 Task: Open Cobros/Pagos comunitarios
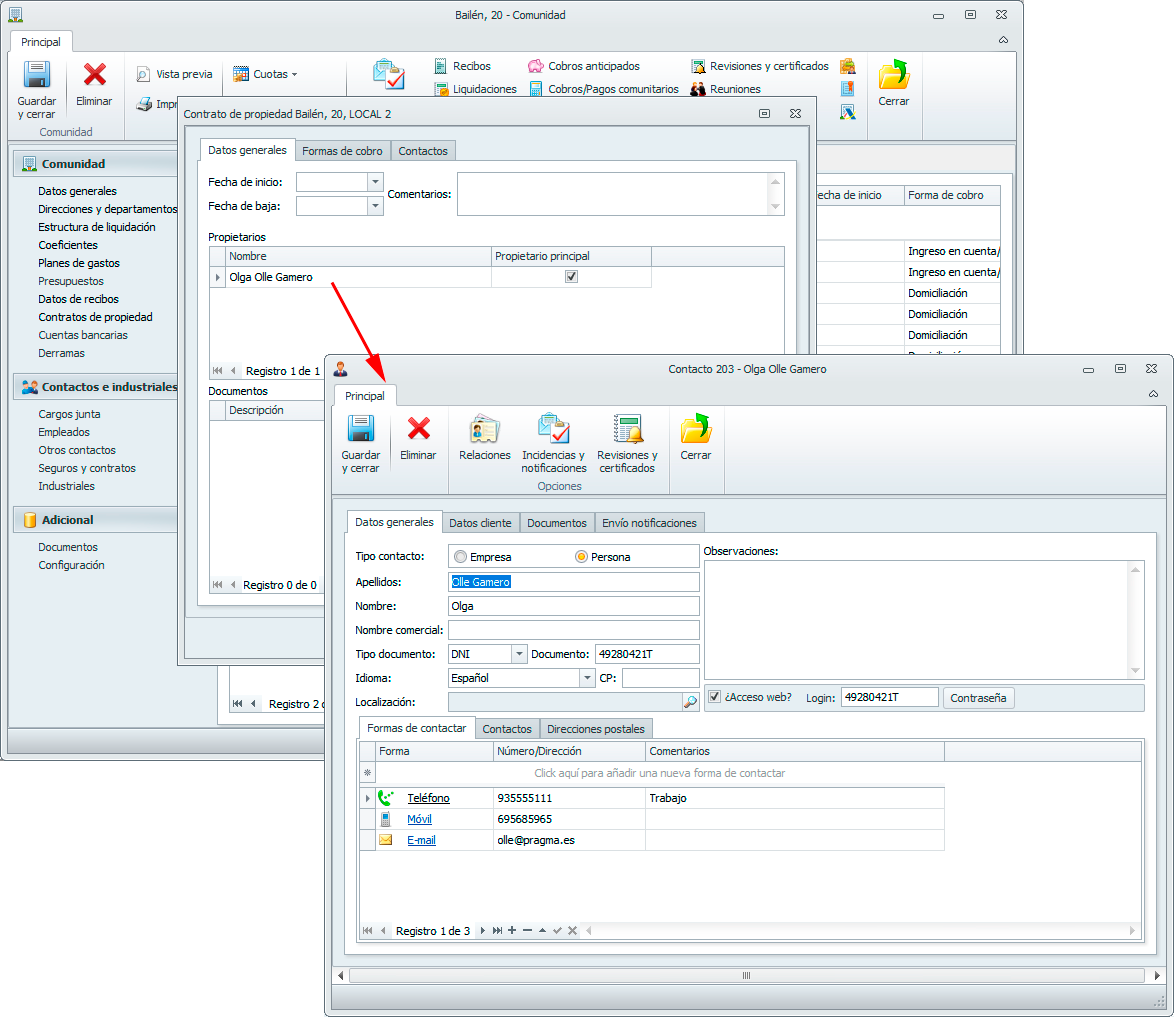point(603,88)
